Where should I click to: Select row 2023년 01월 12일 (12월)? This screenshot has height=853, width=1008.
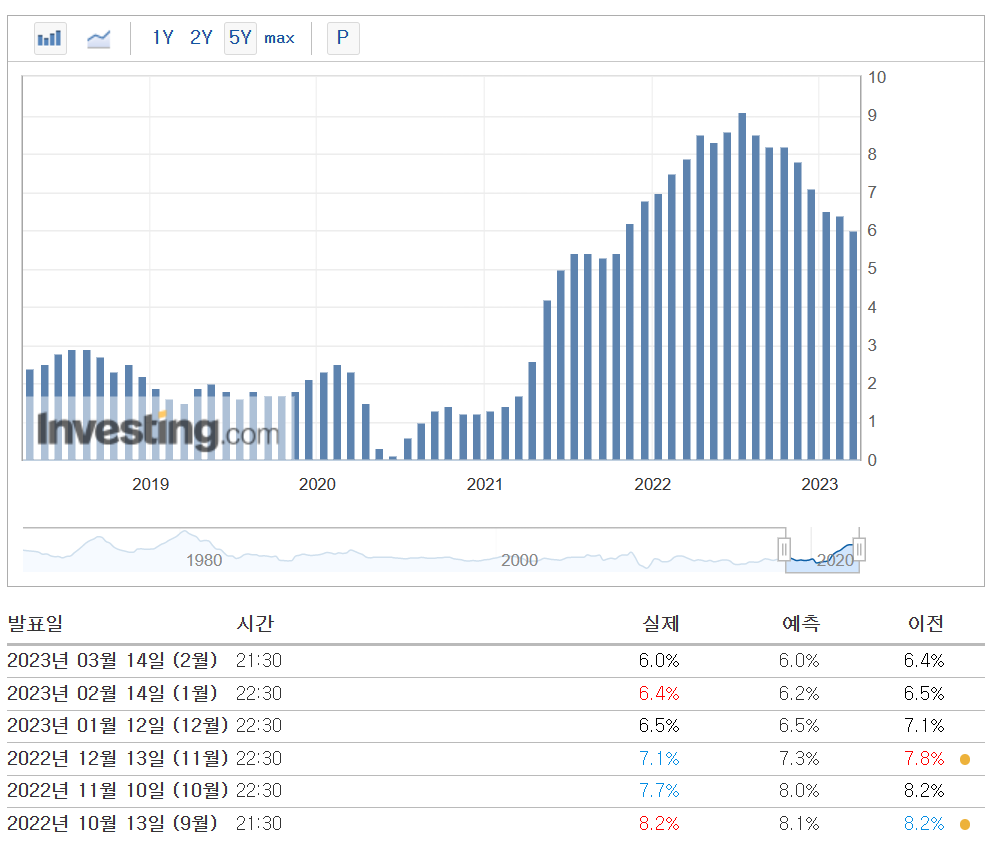[x=496, y=726]
